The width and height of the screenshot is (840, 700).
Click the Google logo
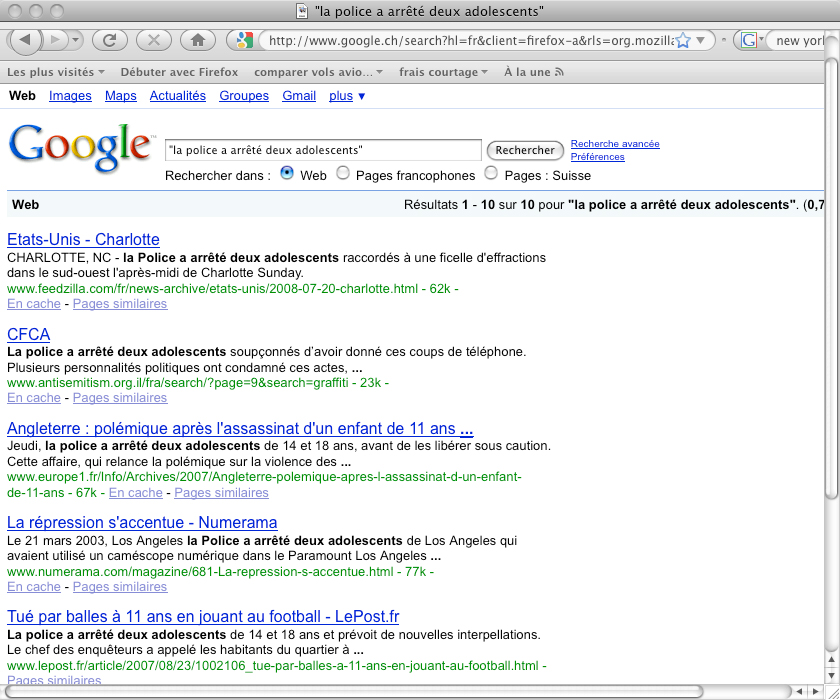(x=80, y=147)
